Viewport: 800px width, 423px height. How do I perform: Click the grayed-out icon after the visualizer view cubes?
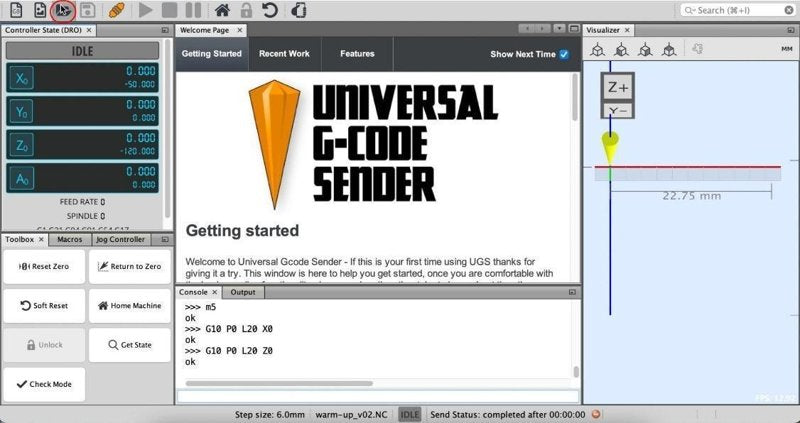point(697,49)
